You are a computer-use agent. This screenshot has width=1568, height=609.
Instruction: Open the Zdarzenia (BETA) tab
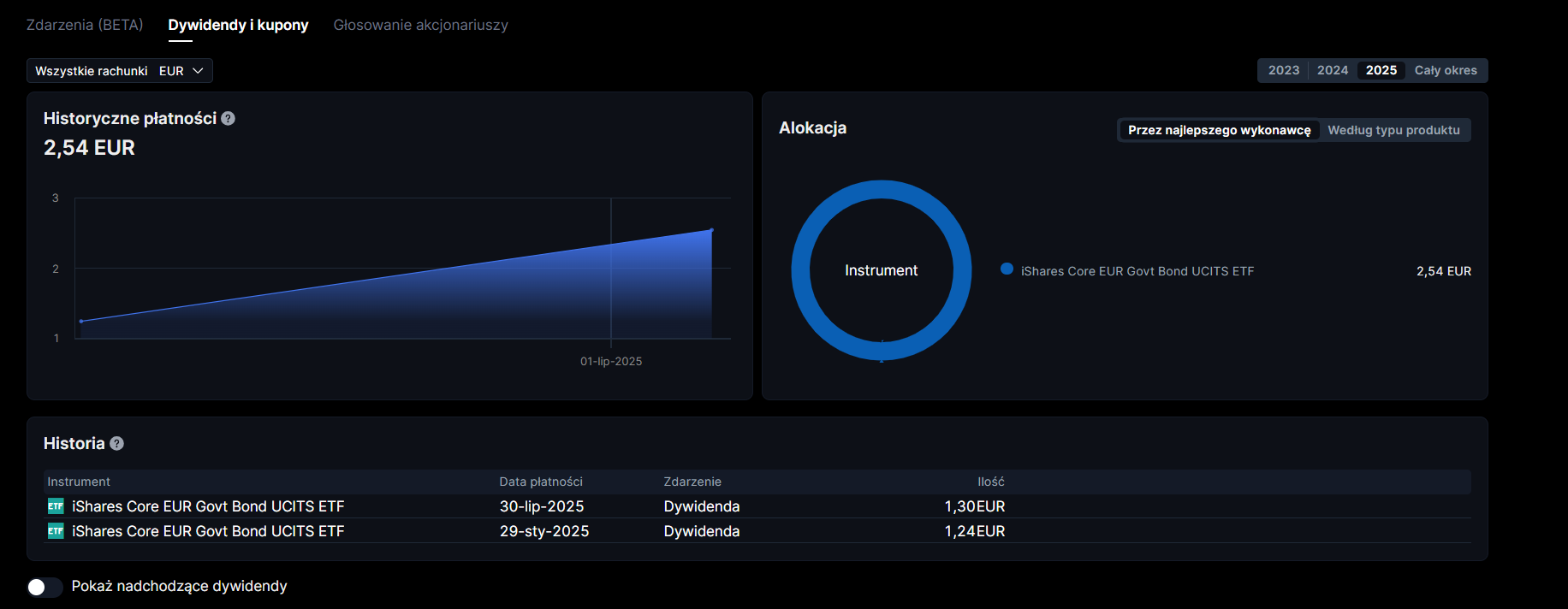(x=85, y=25)
